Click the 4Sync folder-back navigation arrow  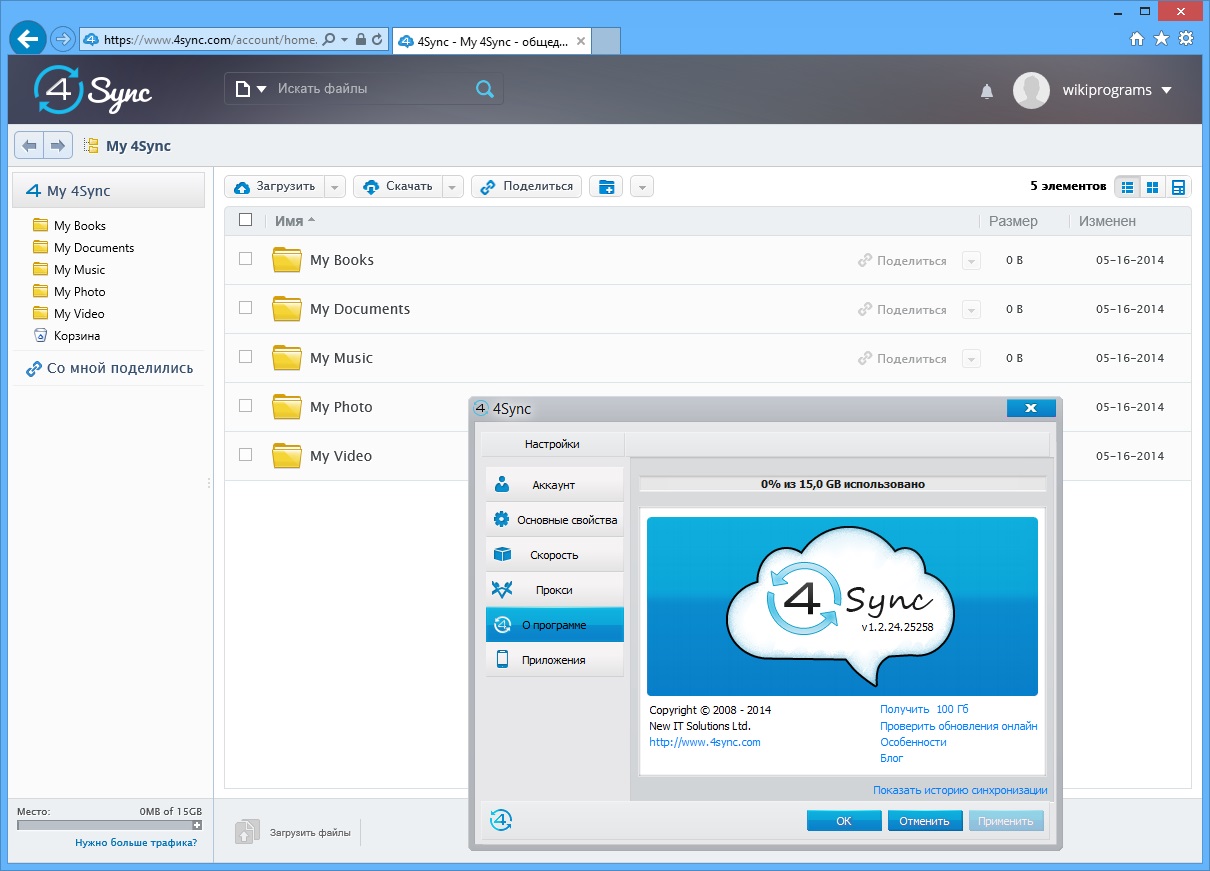(x=29, y=146)
